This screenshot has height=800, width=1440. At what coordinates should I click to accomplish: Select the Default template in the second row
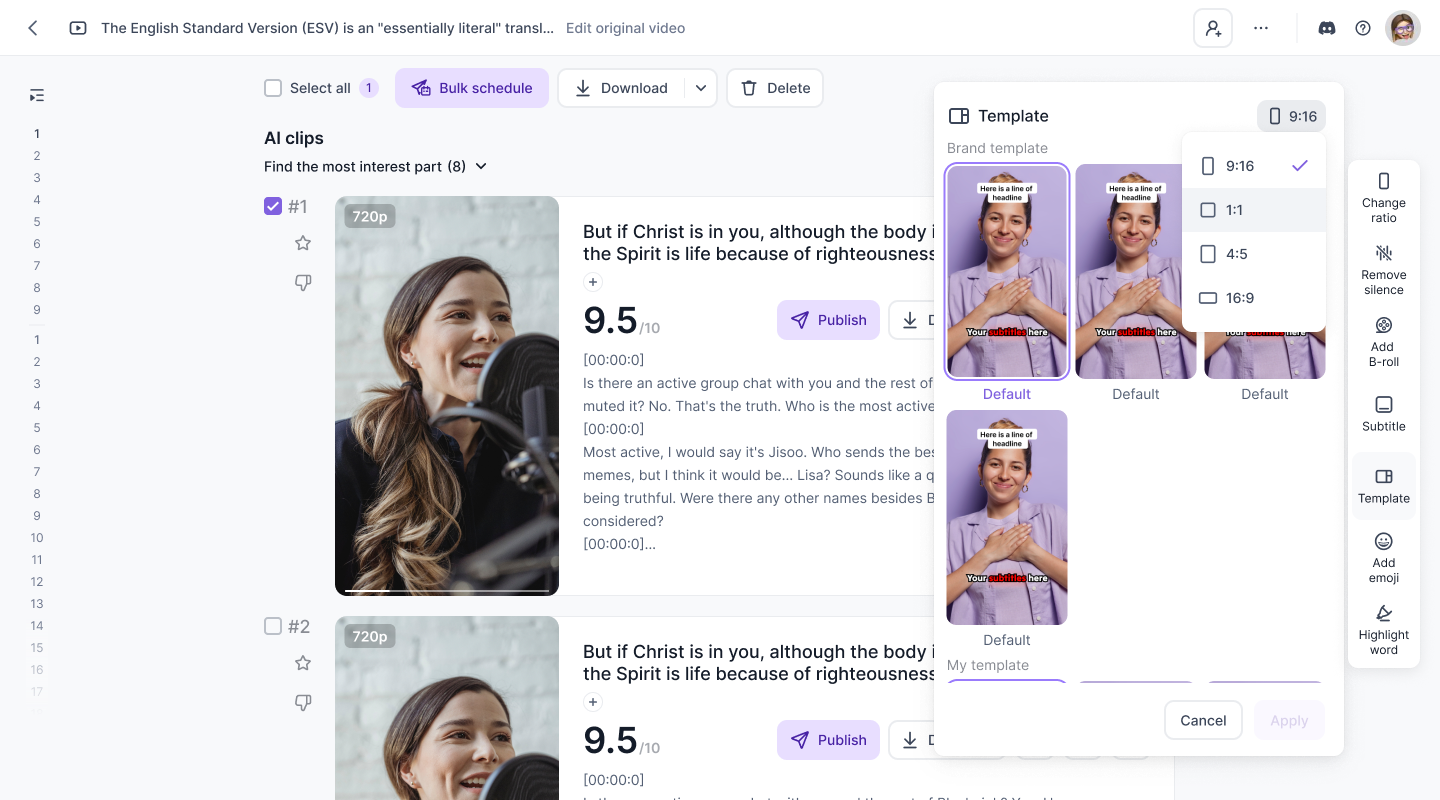click(x=1007, y=518)
